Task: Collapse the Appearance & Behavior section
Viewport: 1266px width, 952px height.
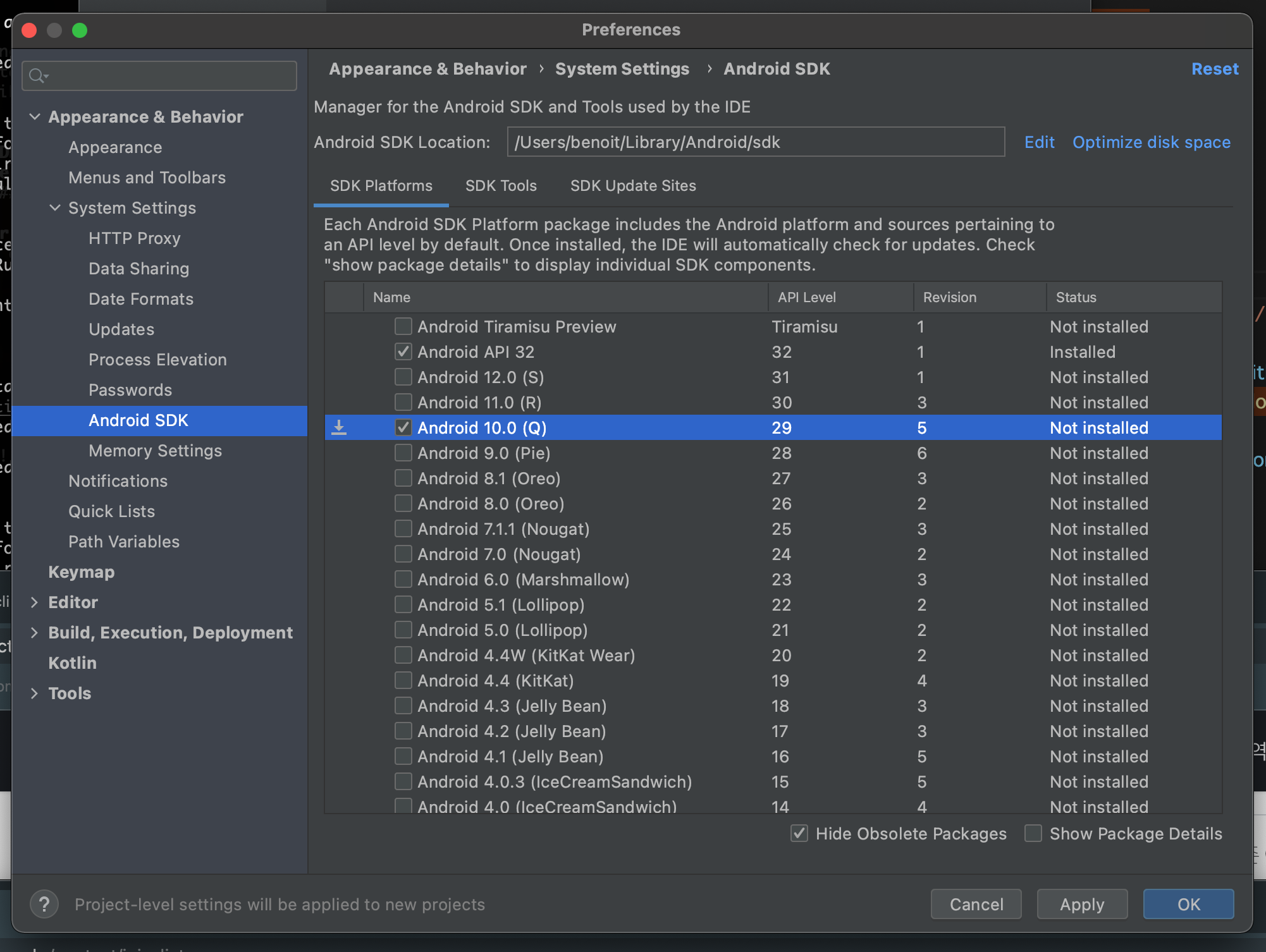Action: (x=35, y=117)
